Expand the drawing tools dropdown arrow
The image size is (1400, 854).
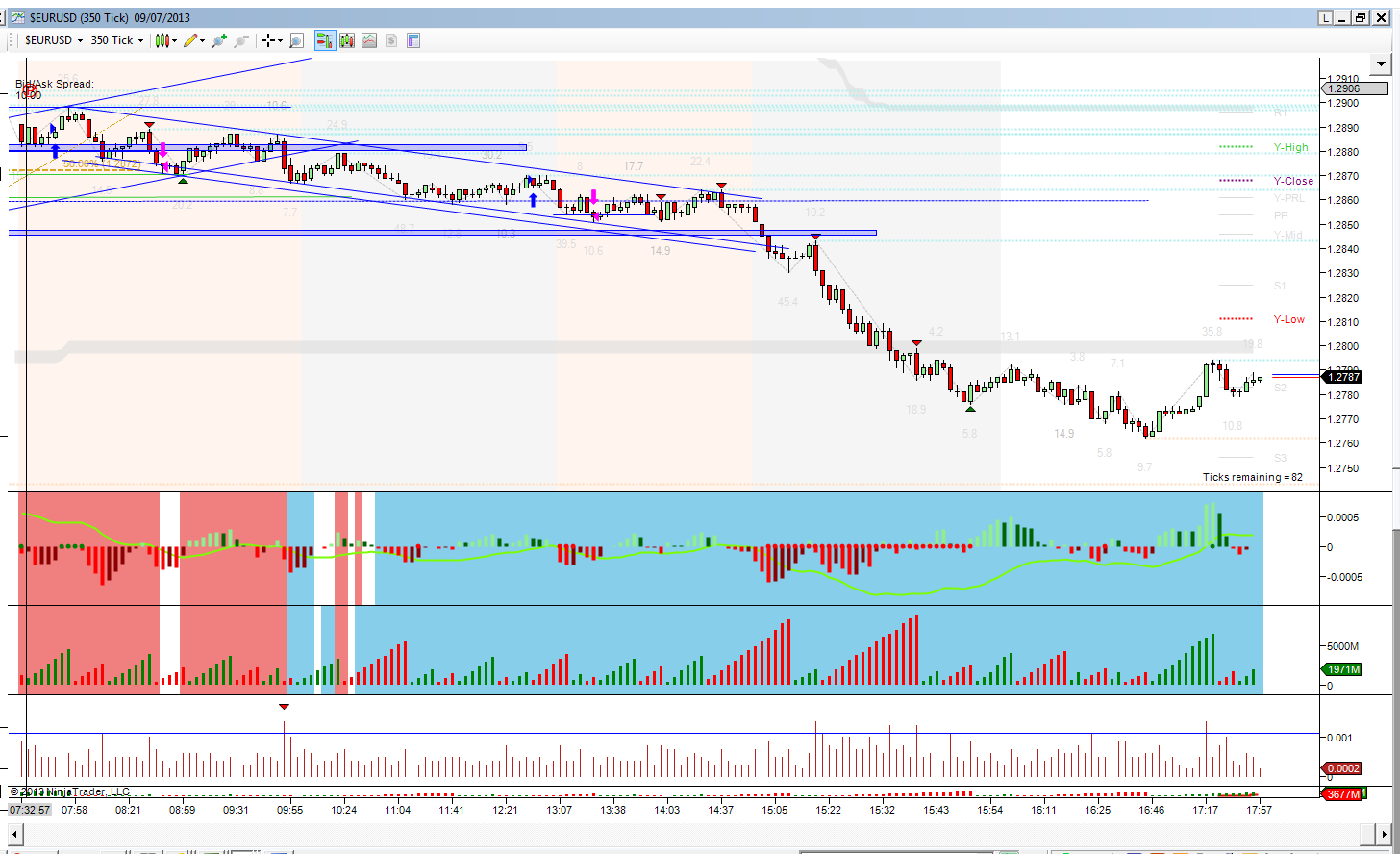coord(203,40)
